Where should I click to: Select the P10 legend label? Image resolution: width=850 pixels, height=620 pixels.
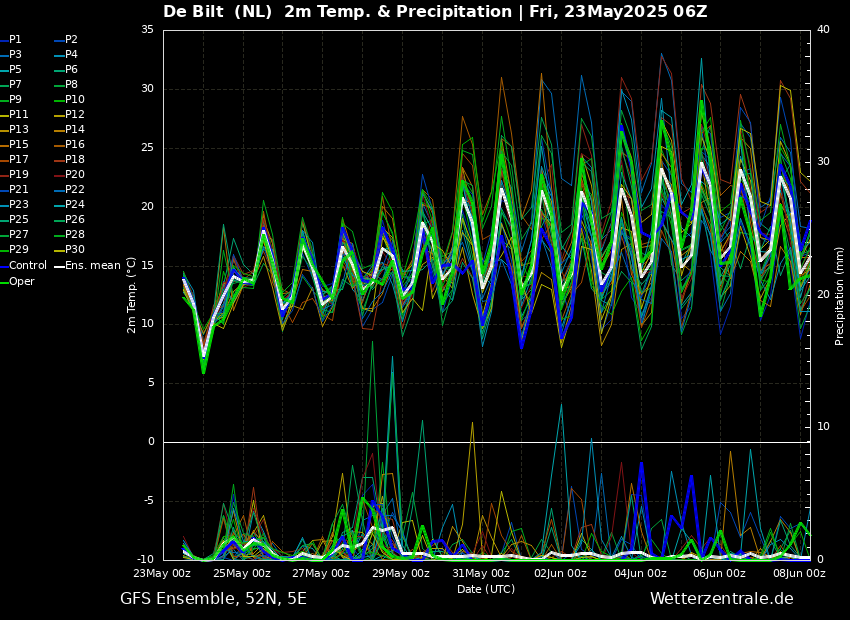(x=74, y=100)
